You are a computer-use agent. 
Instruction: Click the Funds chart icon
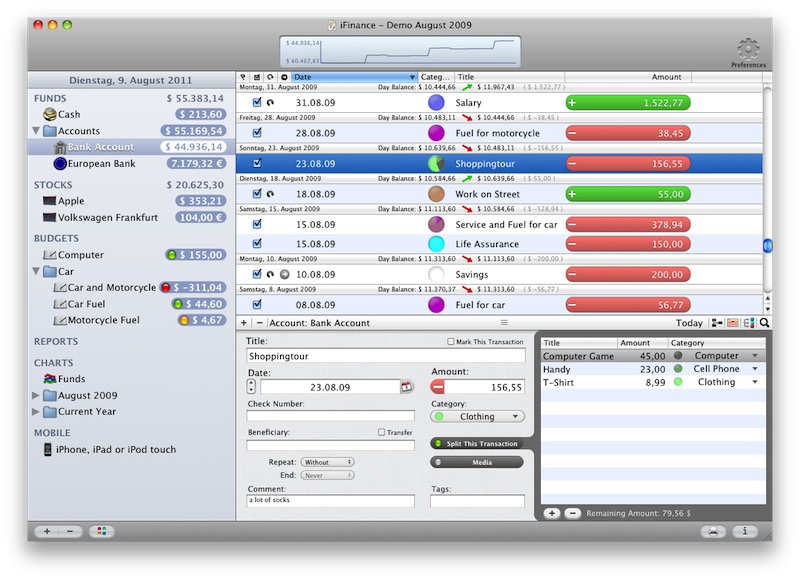49,379
